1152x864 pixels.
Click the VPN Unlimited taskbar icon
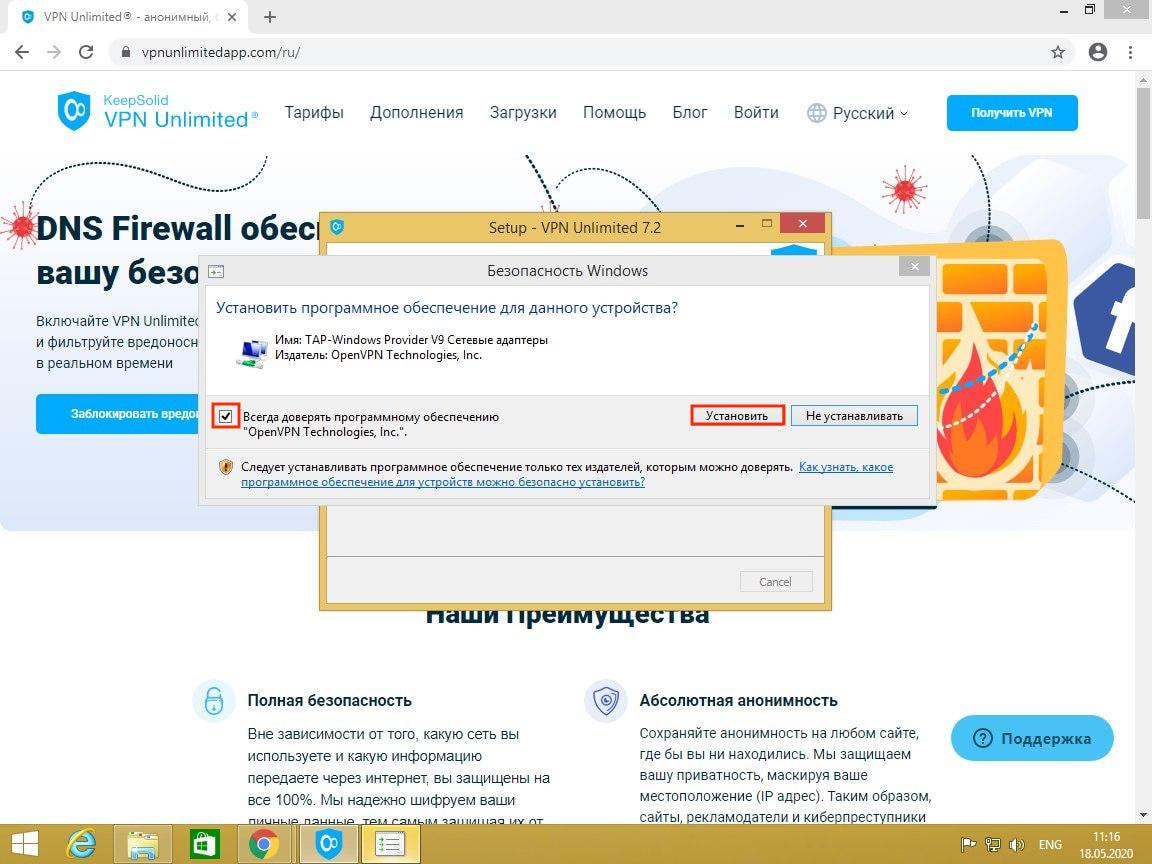(327, 845)
